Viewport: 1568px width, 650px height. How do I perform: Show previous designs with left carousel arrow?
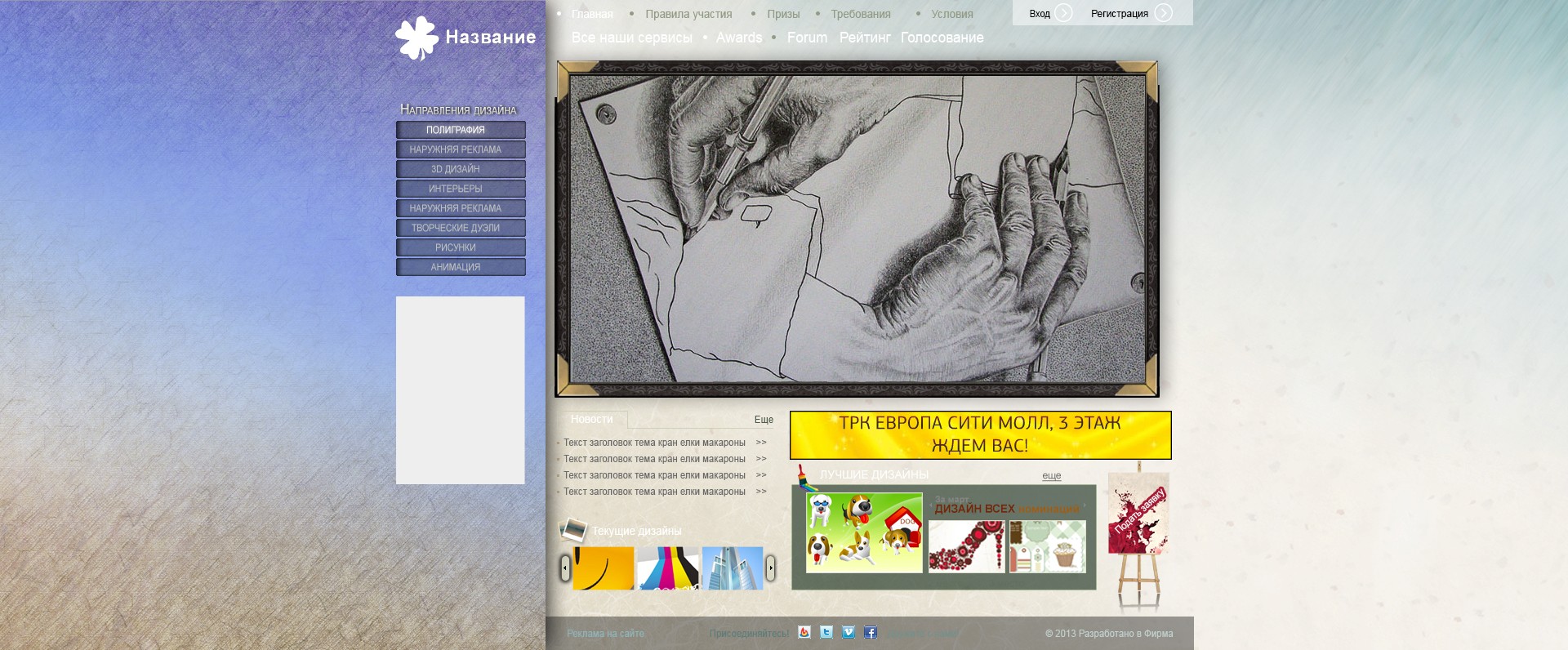pos(565,568)
